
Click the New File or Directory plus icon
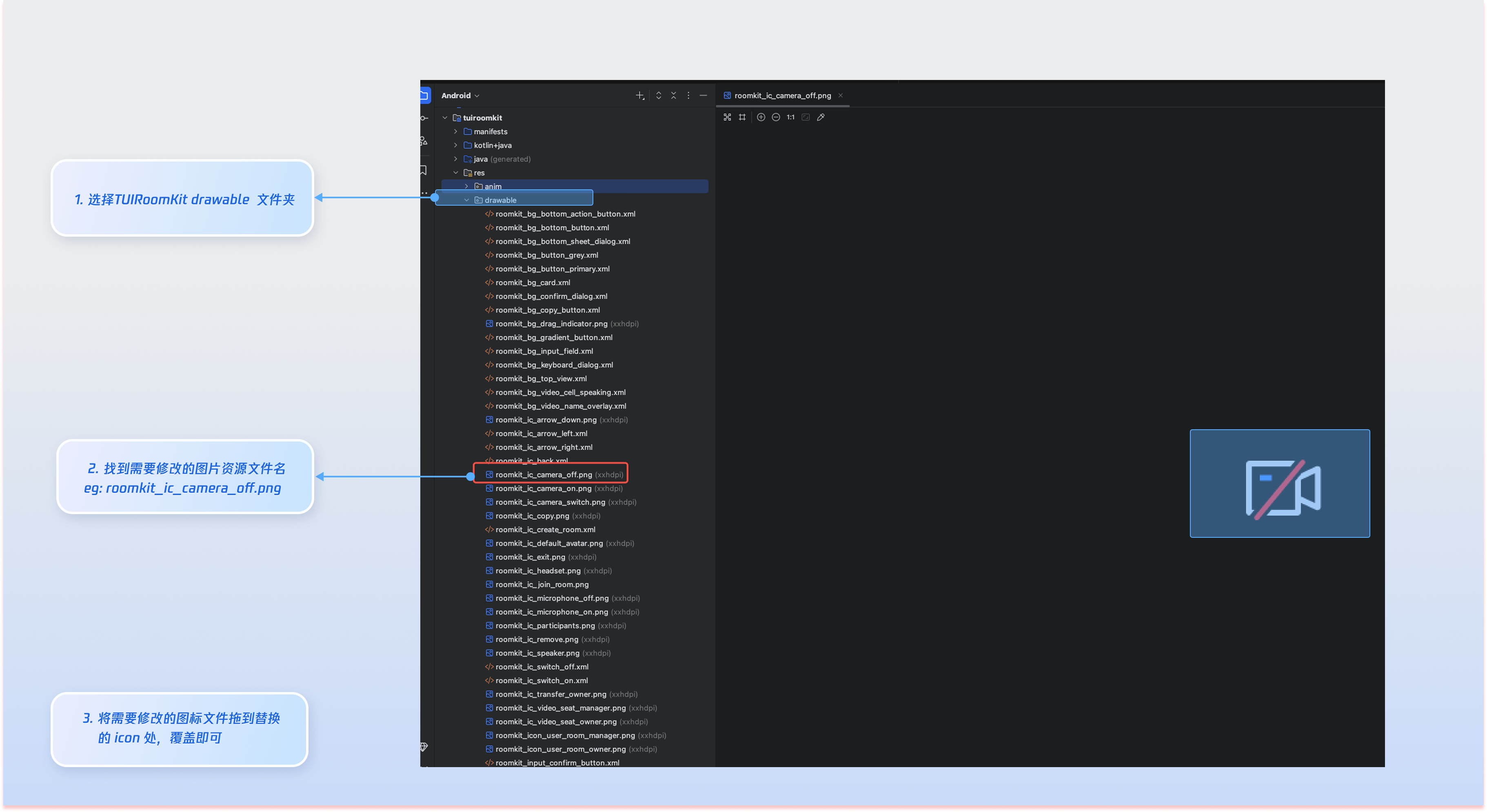pos(639,96)
